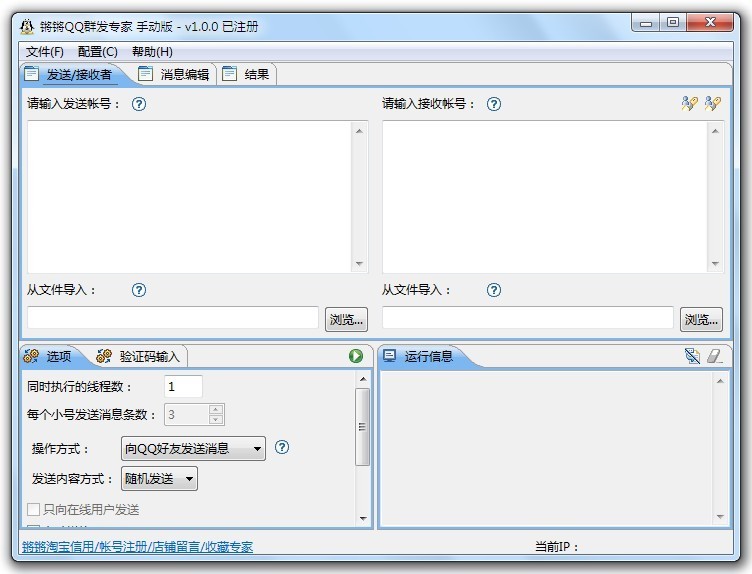
Task: Click the up arrow of the 选项 panel scrollbar
Action: [363, 379]
